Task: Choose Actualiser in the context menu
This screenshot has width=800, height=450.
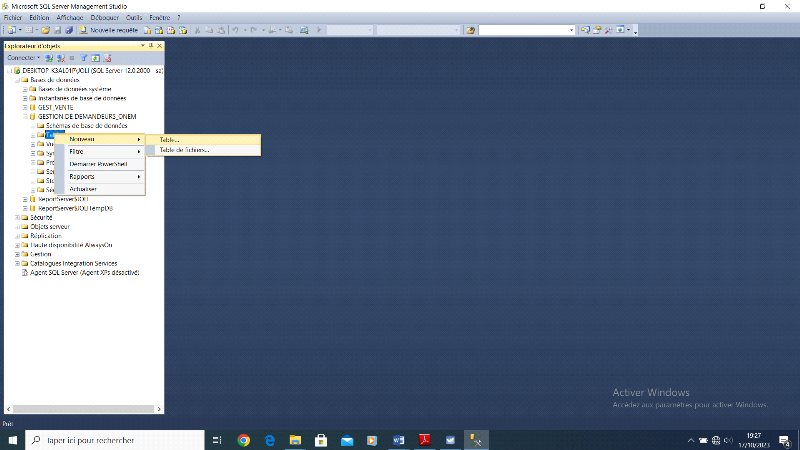Action: point(99,189)
